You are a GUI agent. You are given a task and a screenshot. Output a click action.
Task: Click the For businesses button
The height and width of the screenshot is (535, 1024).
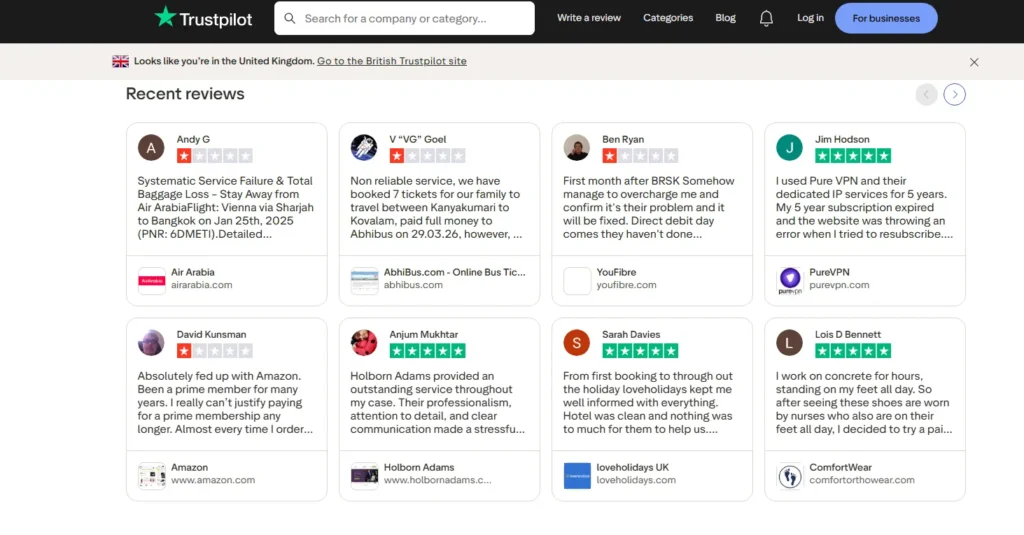tap(886, 18)
